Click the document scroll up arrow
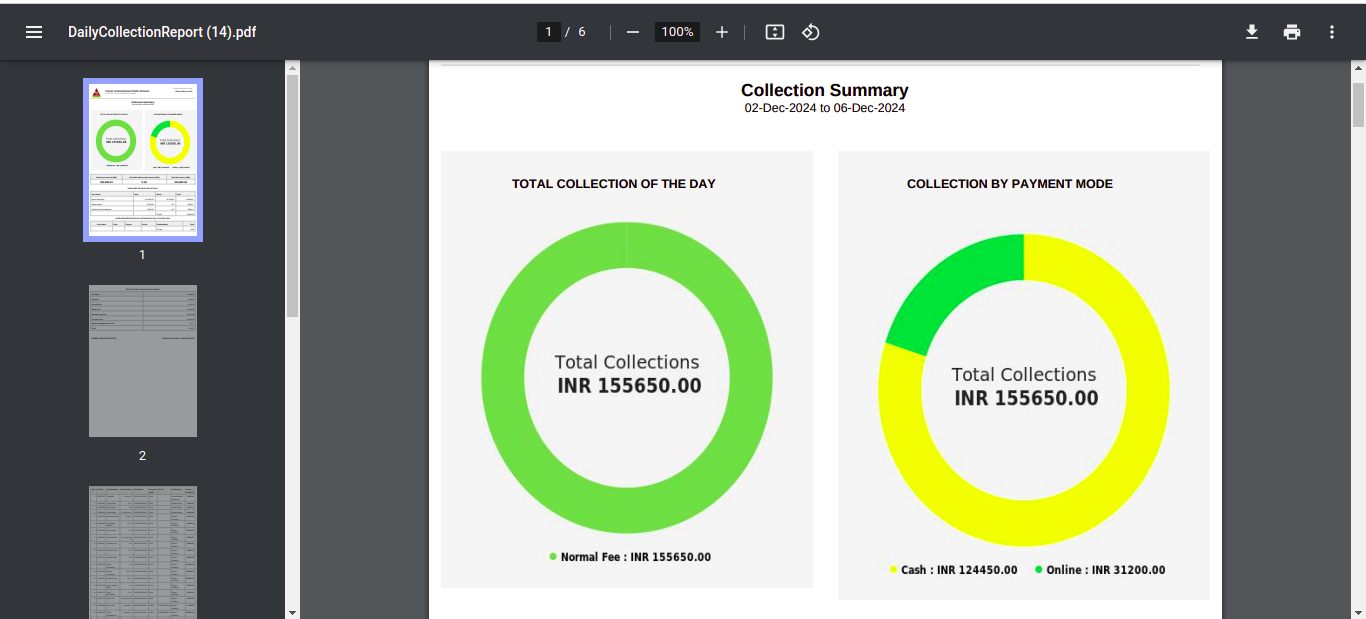This screenshot has height=619, width=1366. click(x=1358, y=69)
